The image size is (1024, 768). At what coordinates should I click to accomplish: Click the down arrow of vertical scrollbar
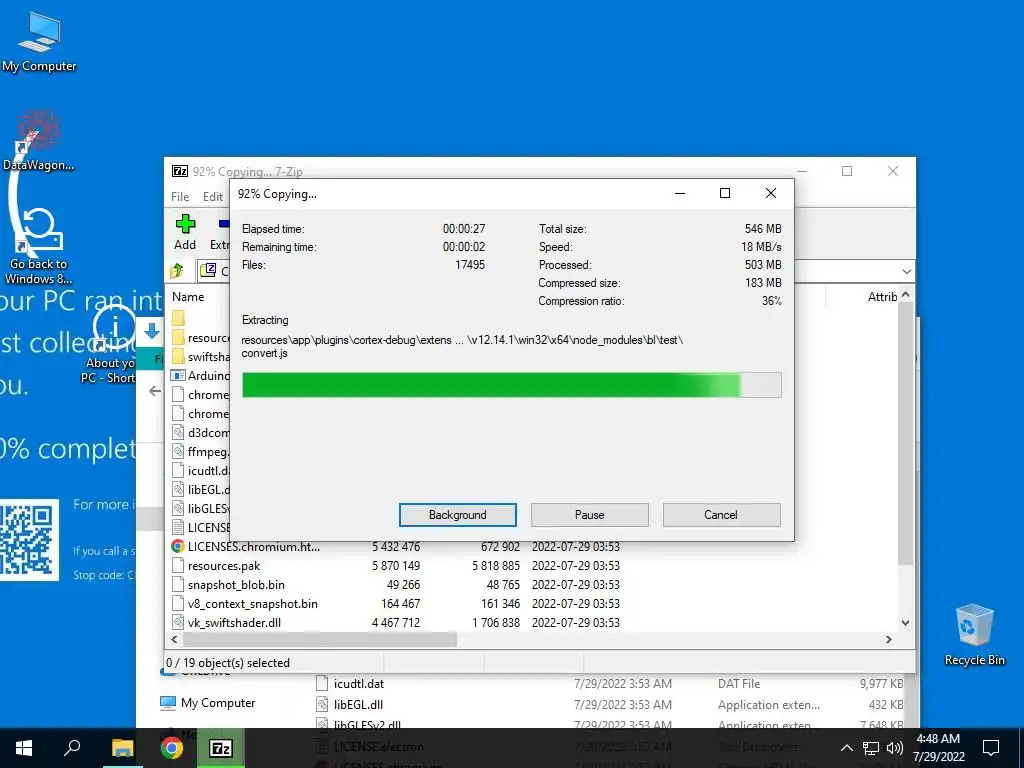905,622
